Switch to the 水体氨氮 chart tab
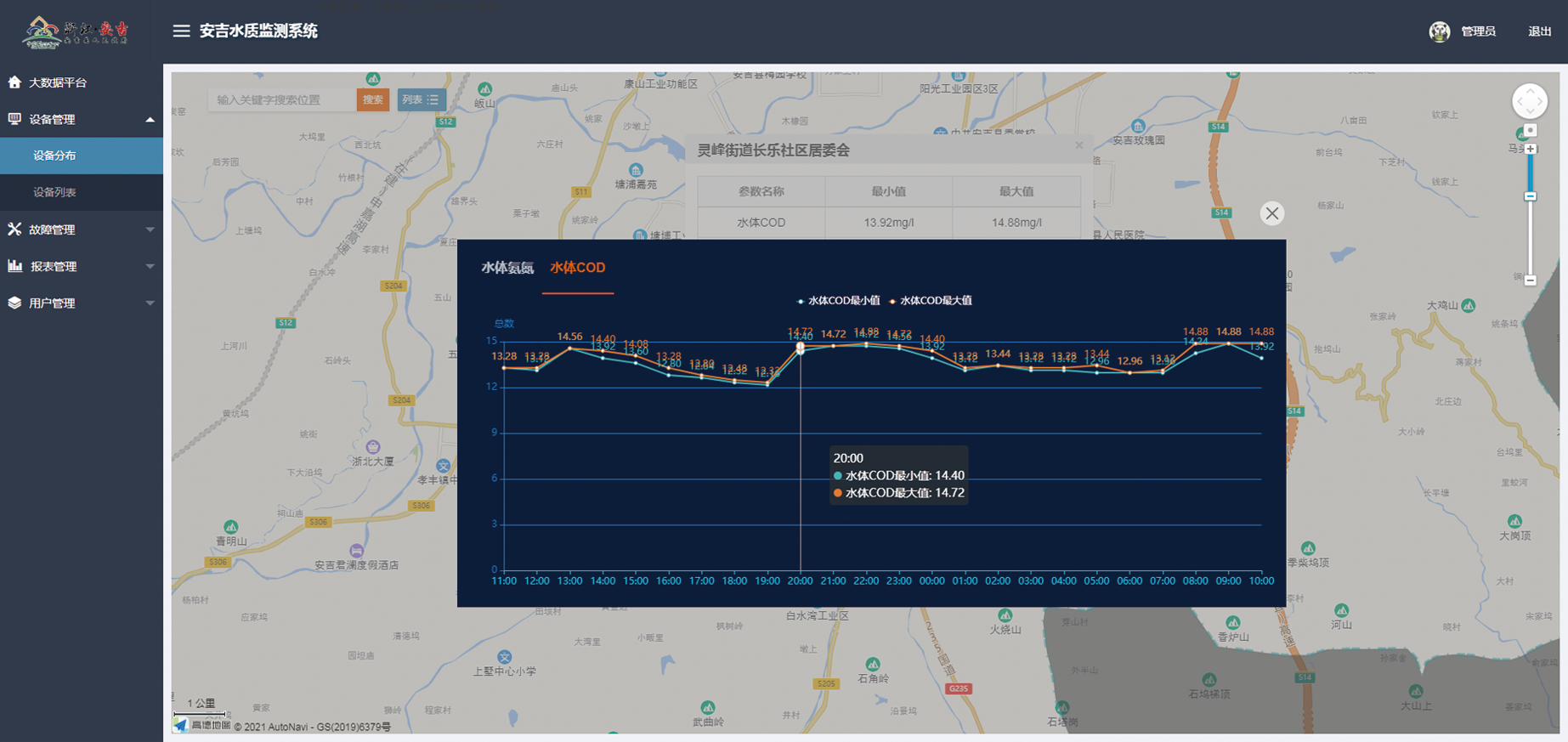 pos(507,268)
